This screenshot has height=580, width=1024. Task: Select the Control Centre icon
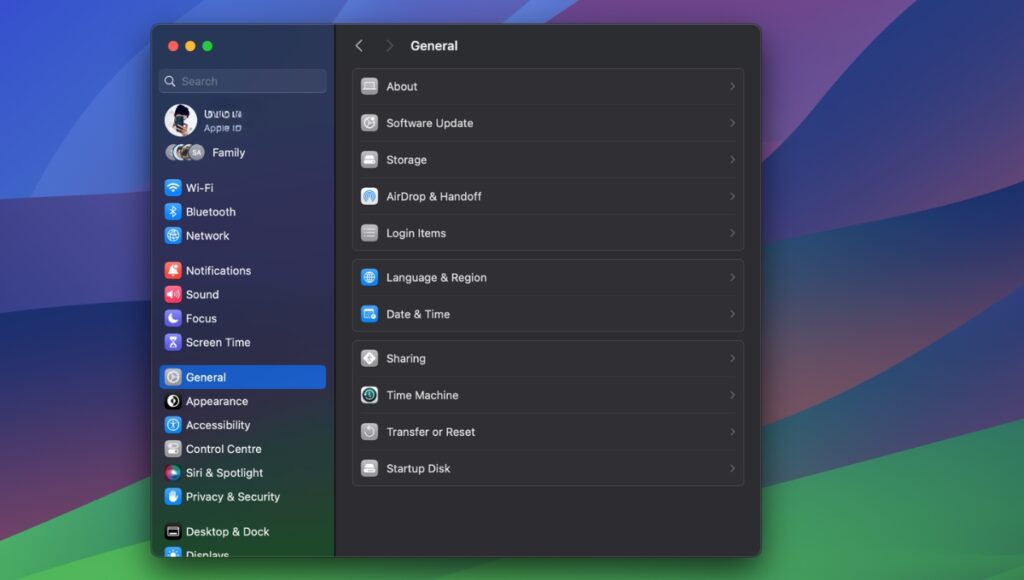pyautogui.click(x=173, y=449)
